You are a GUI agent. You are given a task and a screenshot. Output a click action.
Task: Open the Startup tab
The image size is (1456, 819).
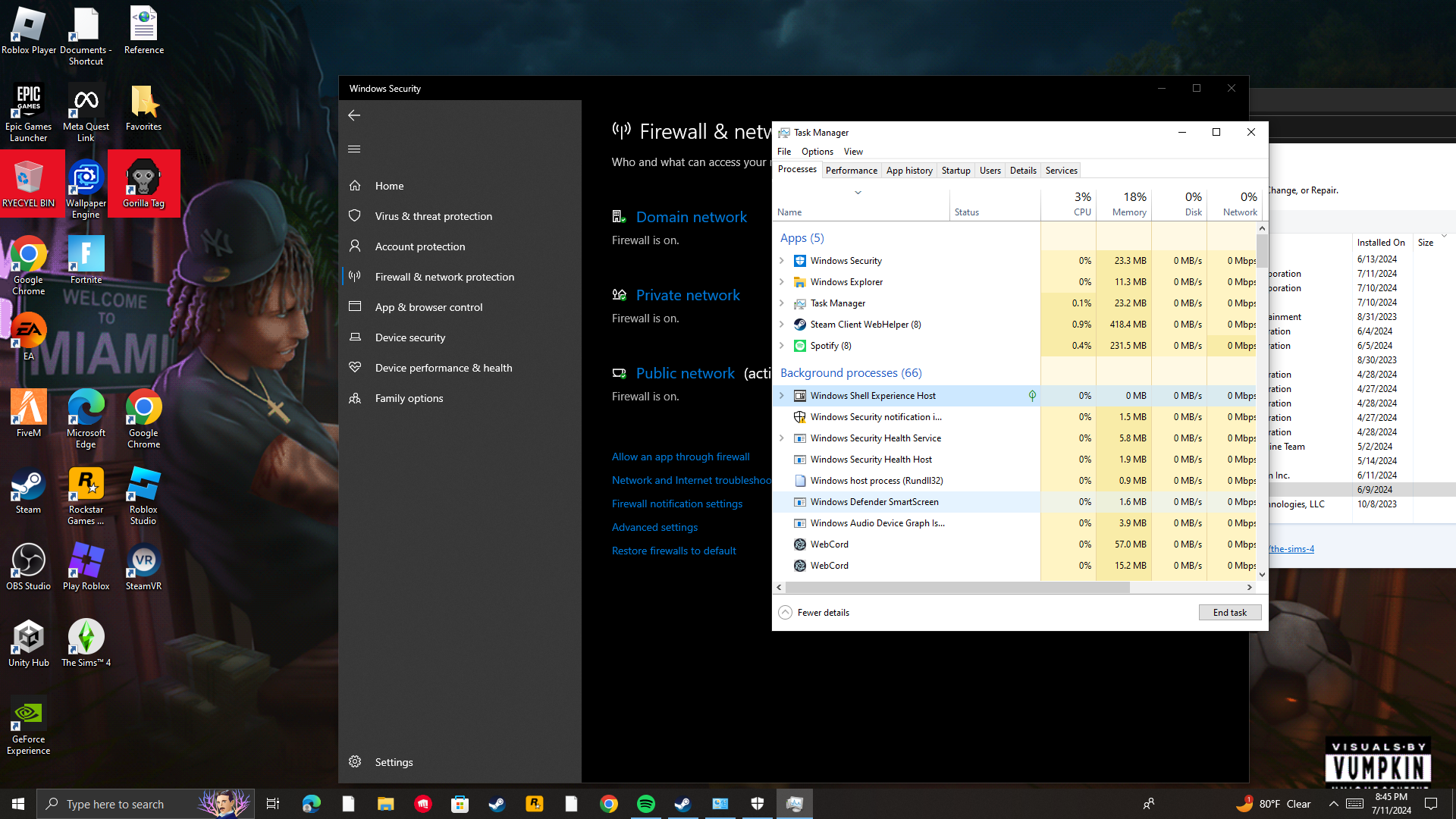(x=955, y=171)
